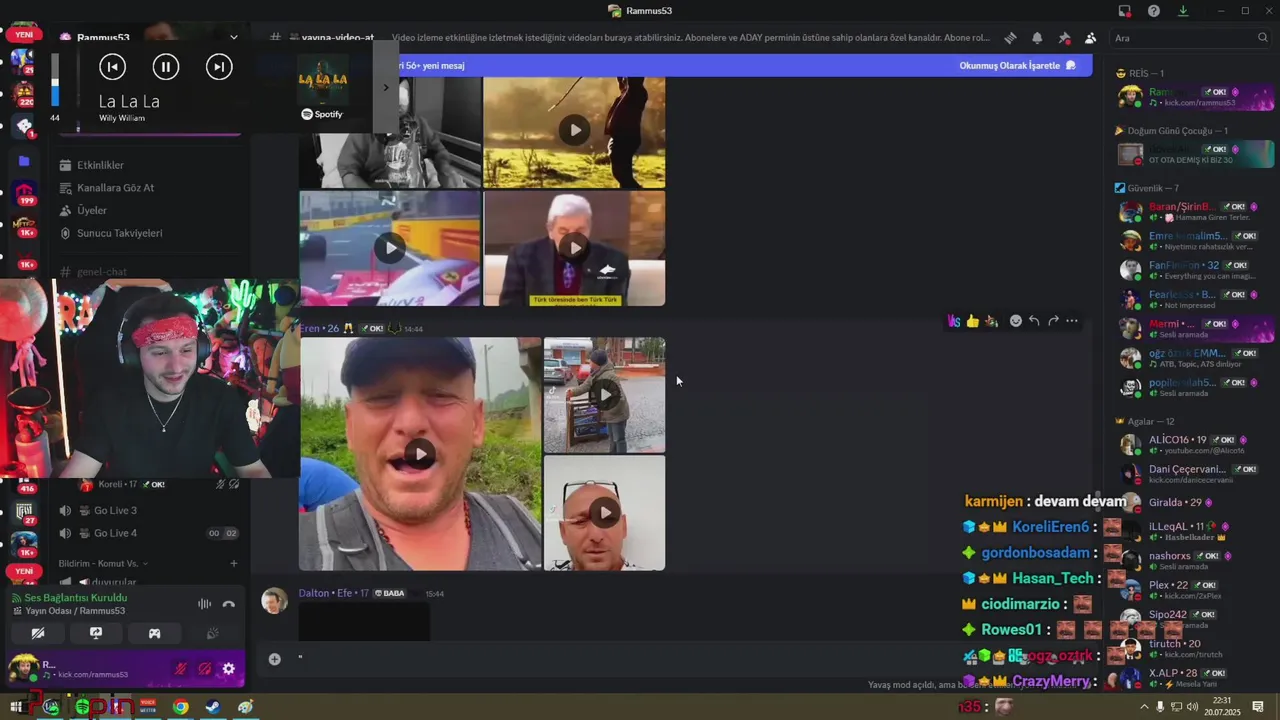Click Okunmuş Olarak İşaretle button

click(1018, 65)
